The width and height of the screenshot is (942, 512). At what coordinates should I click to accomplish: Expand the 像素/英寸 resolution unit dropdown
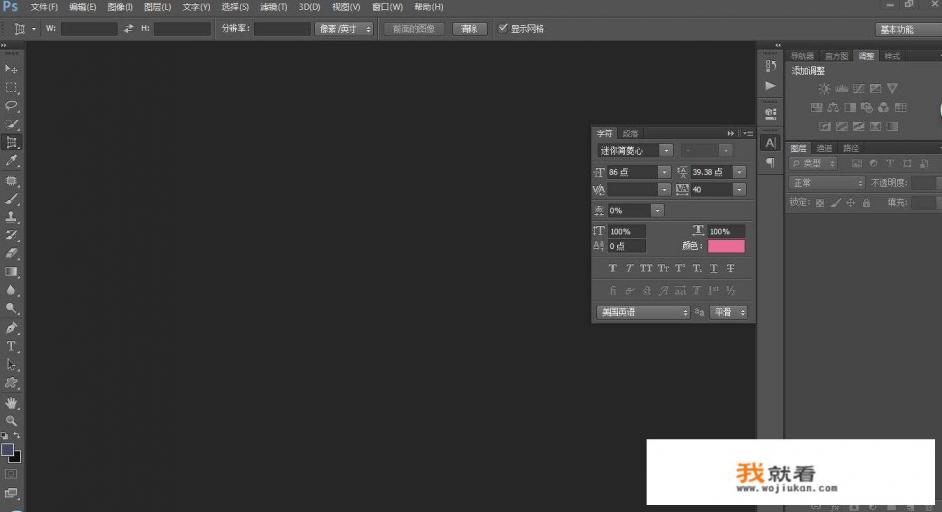344,29
